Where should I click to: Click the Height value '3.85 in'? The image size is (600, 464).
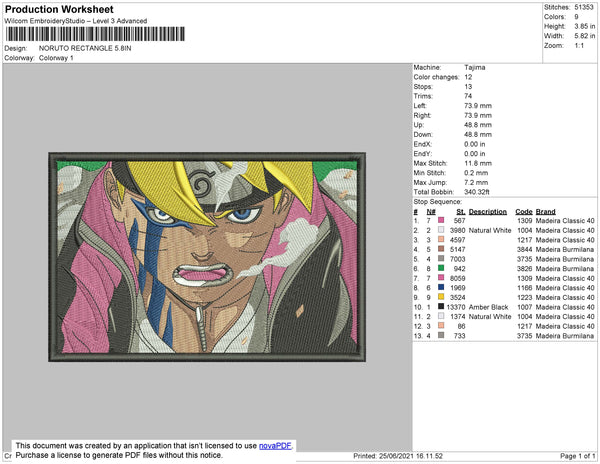tap(585, 26)
